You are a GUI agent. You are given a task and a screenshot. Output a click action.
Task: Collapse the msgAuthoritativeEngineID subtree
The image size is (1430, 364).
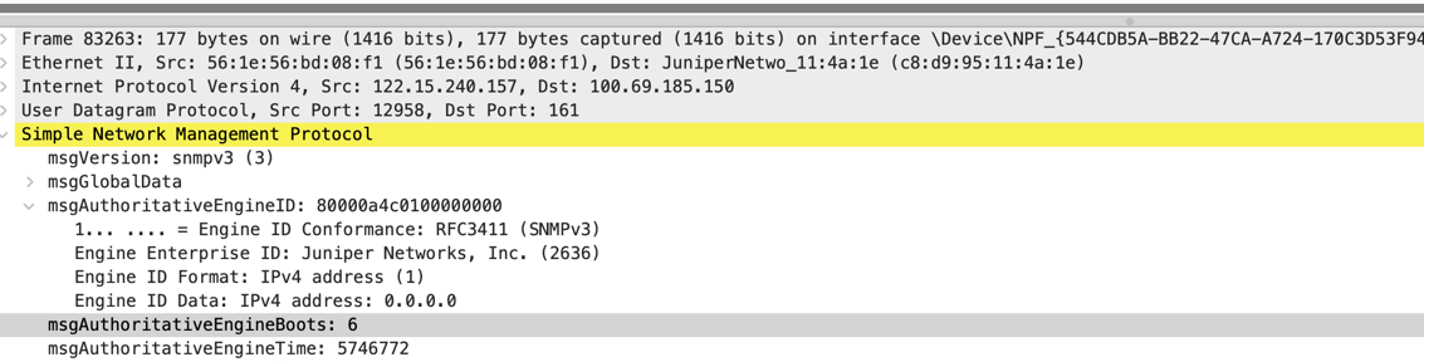pyautogui.click(x=30, y=206)
